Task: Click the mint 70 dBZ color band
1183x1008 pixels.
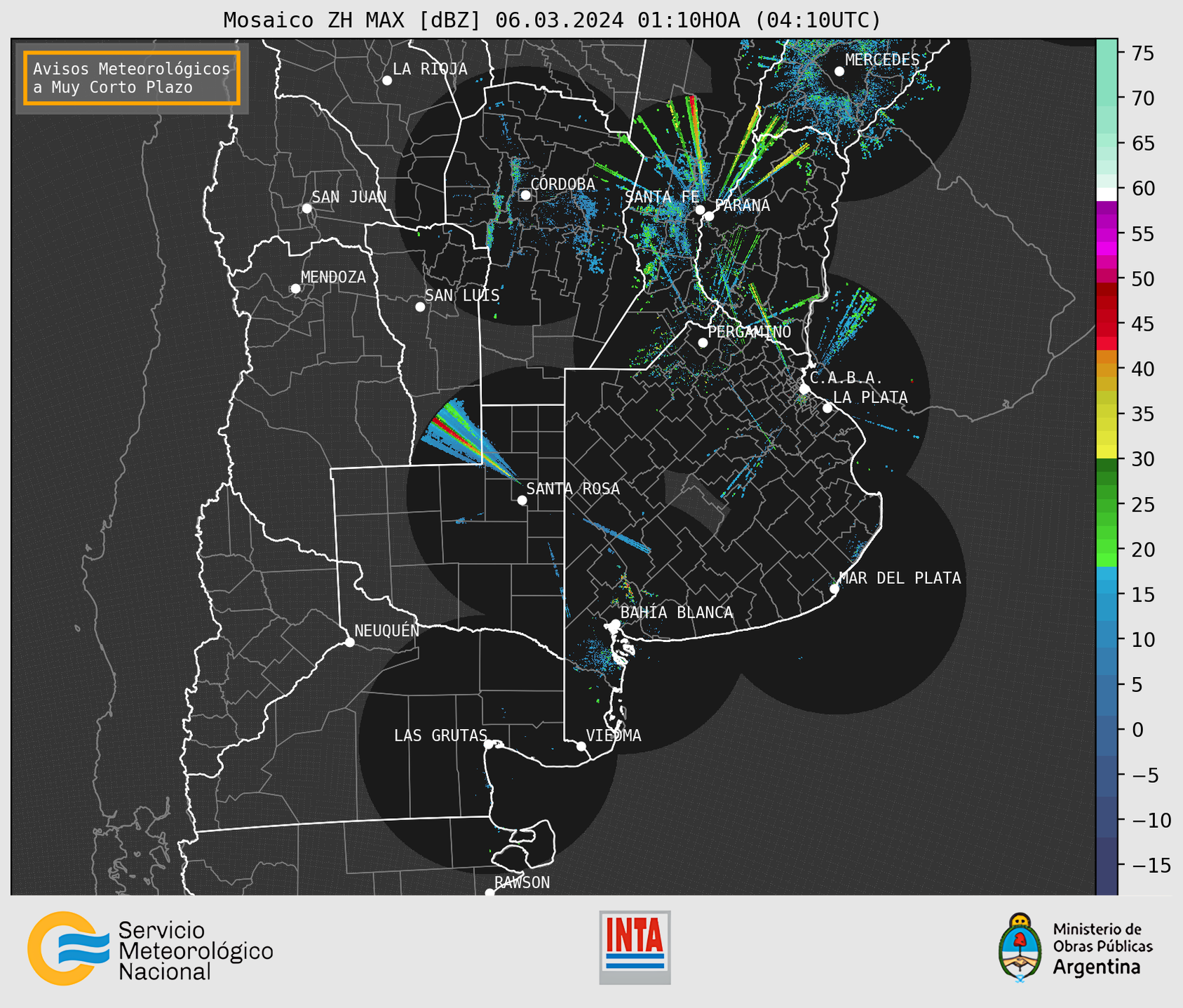Action: coord(1107,98)
